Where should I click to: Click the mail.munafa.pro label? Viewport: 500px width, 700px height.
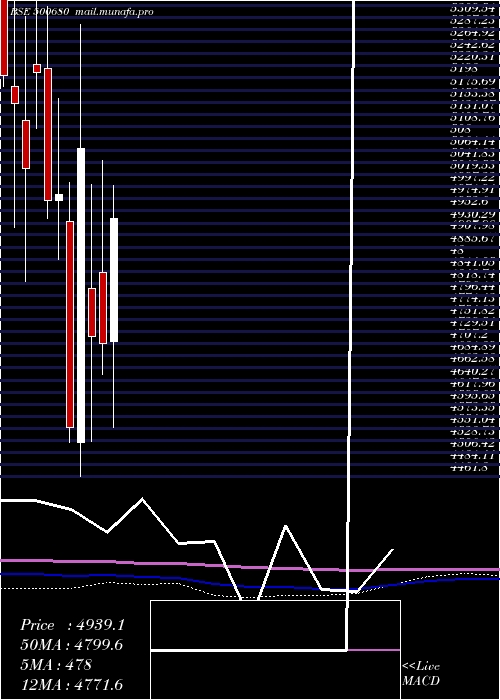(x=114, y=12)
